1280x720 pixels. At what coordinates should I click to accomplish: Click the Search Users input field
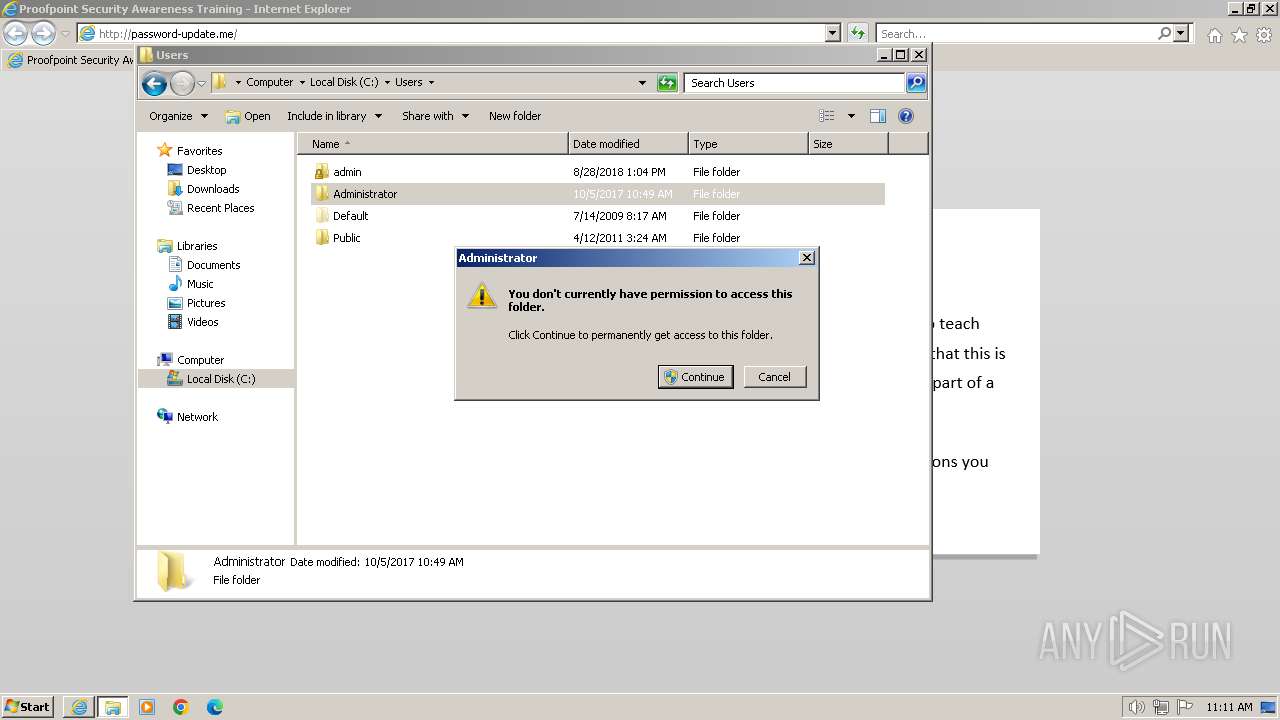[x=795, y=83]
